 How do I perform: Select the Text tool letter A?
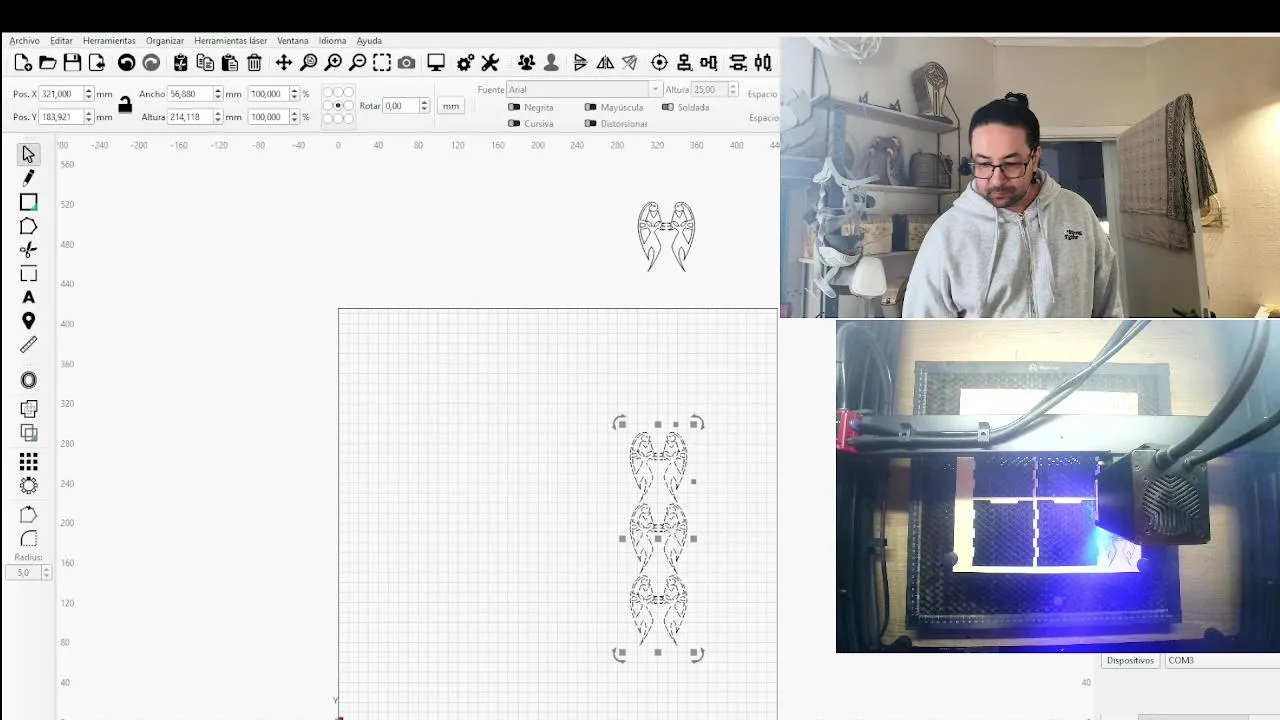[28, 297]
